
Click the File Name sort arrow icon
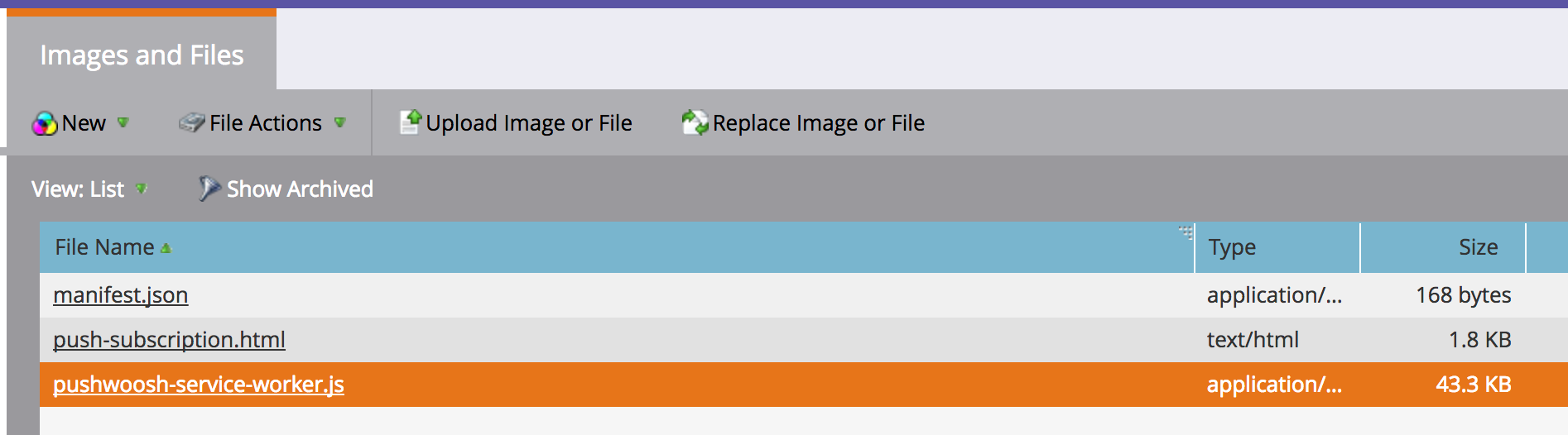tap(166, 248)
